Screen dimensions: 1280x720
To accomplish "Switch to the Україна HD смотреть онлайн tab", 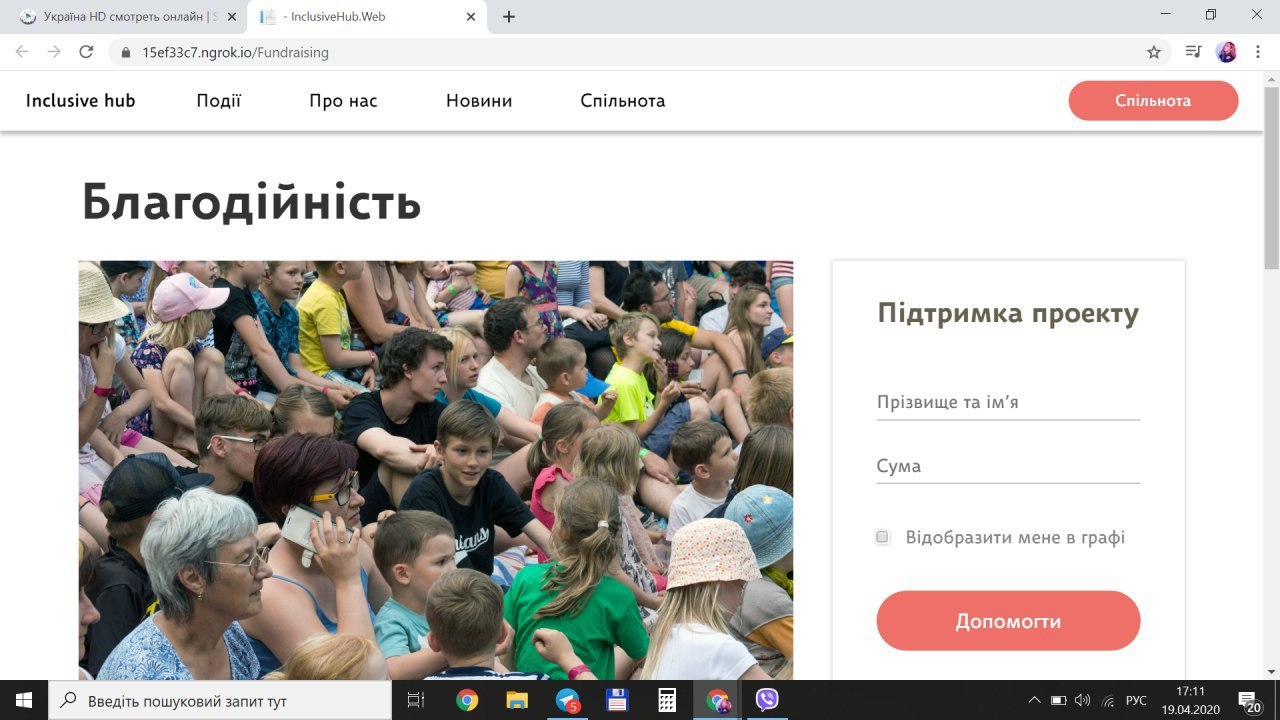I will click(126, 17).
